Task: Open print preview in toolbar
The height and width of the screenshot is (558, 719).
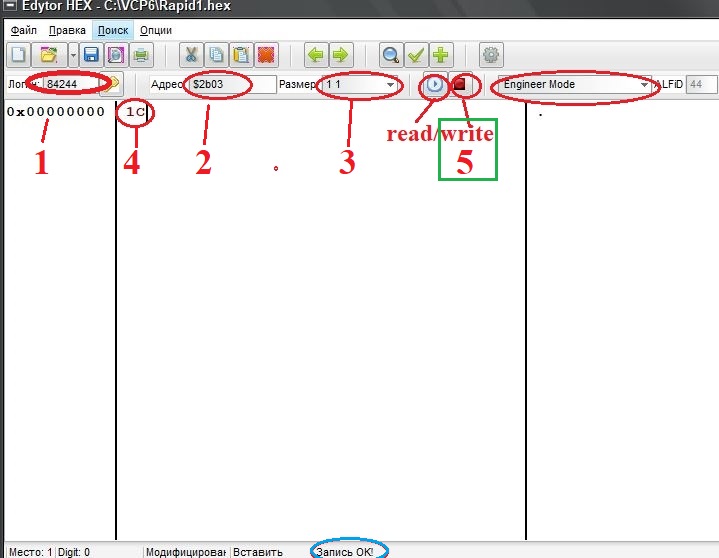Action: (116, 55)
